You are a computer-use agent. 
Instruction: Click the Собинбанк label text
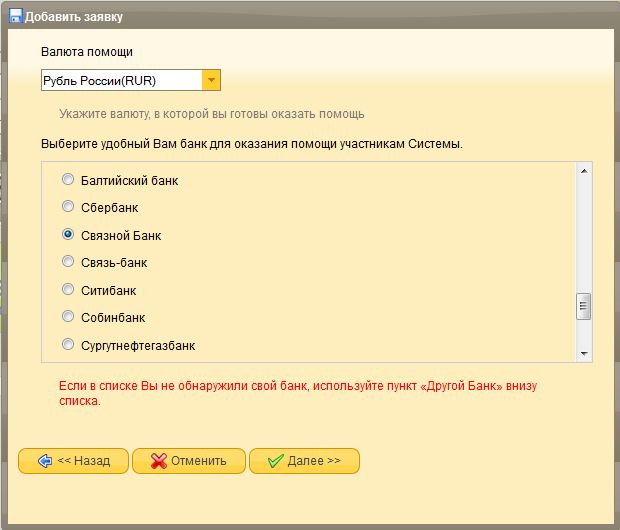tap(113, 318)
